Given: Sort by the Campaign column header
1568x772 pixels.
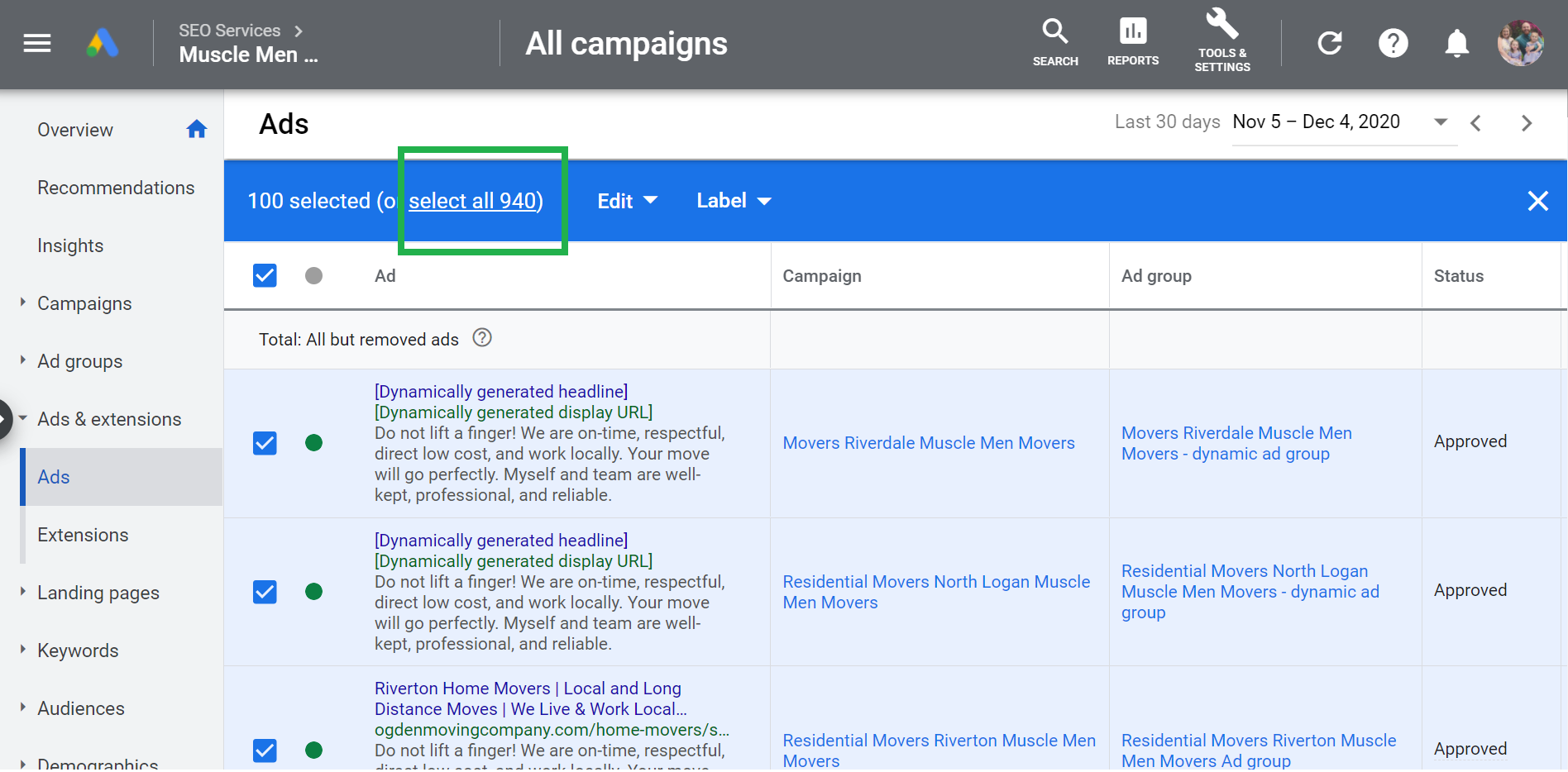Looking at the screenshot, I should 822,276.
